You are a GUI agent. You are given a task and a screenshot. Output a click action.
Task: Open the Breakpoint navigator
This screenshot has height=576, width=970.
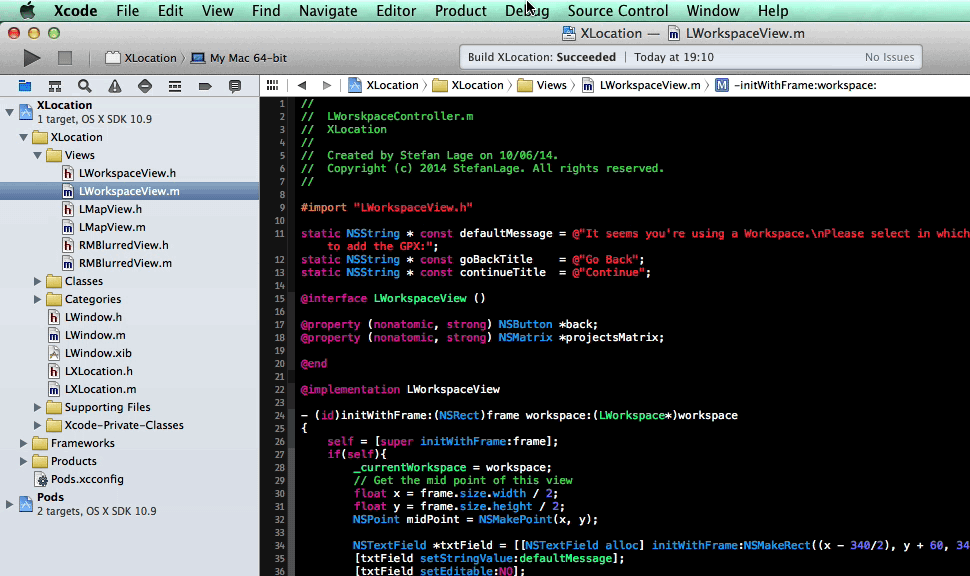pos(205,86)
